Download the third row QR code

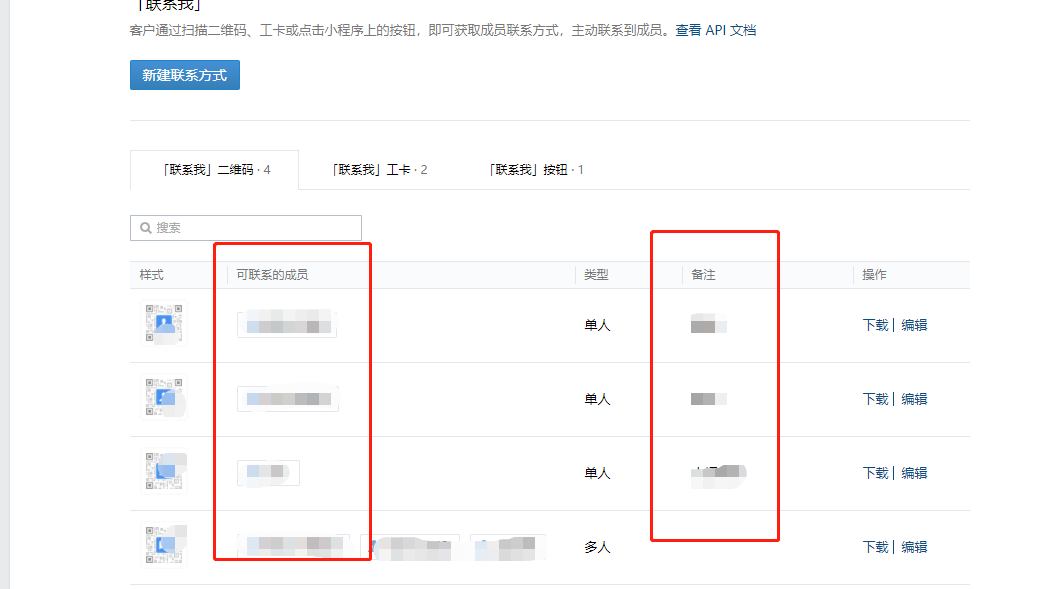[x=875, y=473]
